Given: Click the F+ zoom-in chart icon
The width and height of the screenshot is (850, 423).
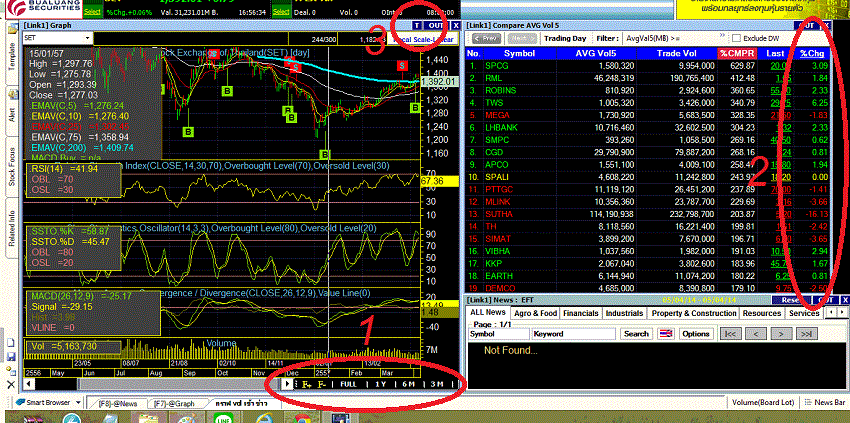Looking at the screenshot, I should coord(307,384).
